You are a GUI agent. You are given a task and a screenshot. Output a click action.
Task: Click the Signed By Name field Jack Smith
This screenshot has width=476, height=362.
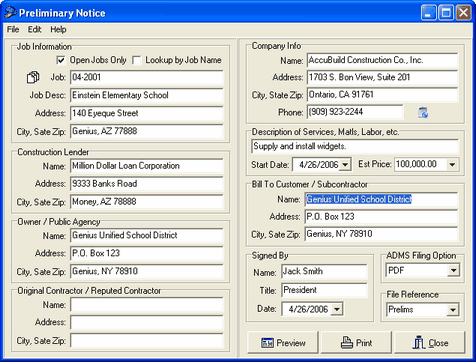324,271
